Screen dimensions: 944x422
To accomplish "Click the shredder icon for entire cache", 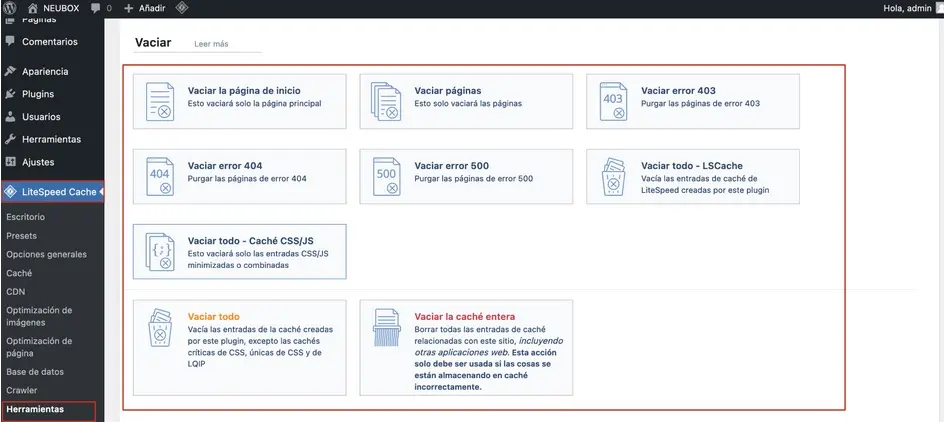I will [387, 327].
